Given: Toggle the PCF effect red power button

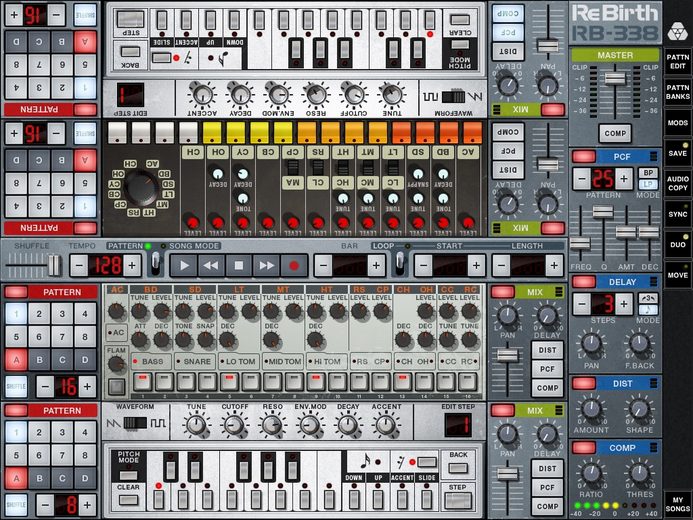Looking at the screenshot, I should point(583,156).
